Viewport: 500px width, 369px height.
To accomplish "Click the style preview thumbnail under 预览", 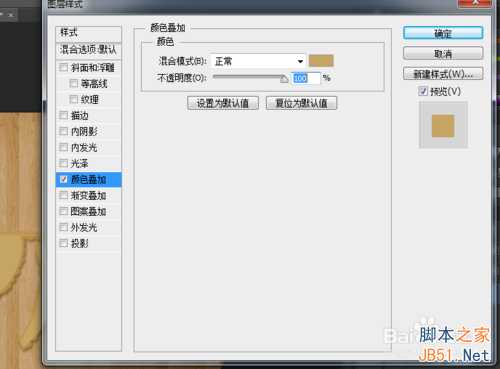I will (443, 125).
